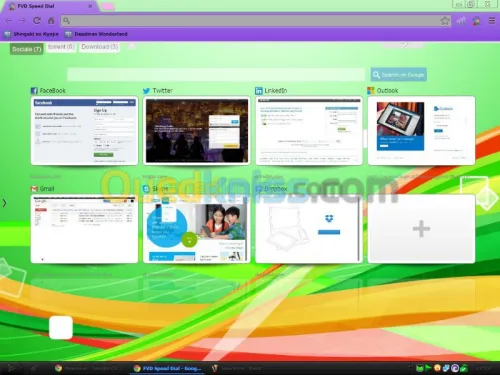Focus the speed dial search field
Image resolution: width=500 pixels, height=375 pixels.
point(216,75)
